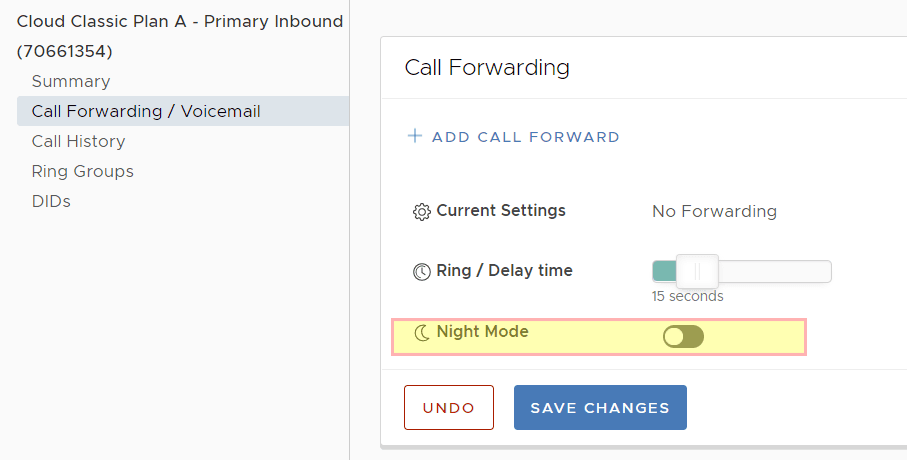907x460 pixels.
Task: Navigate to DIDs
Action: pyautogui.click(x=51, y=201)
